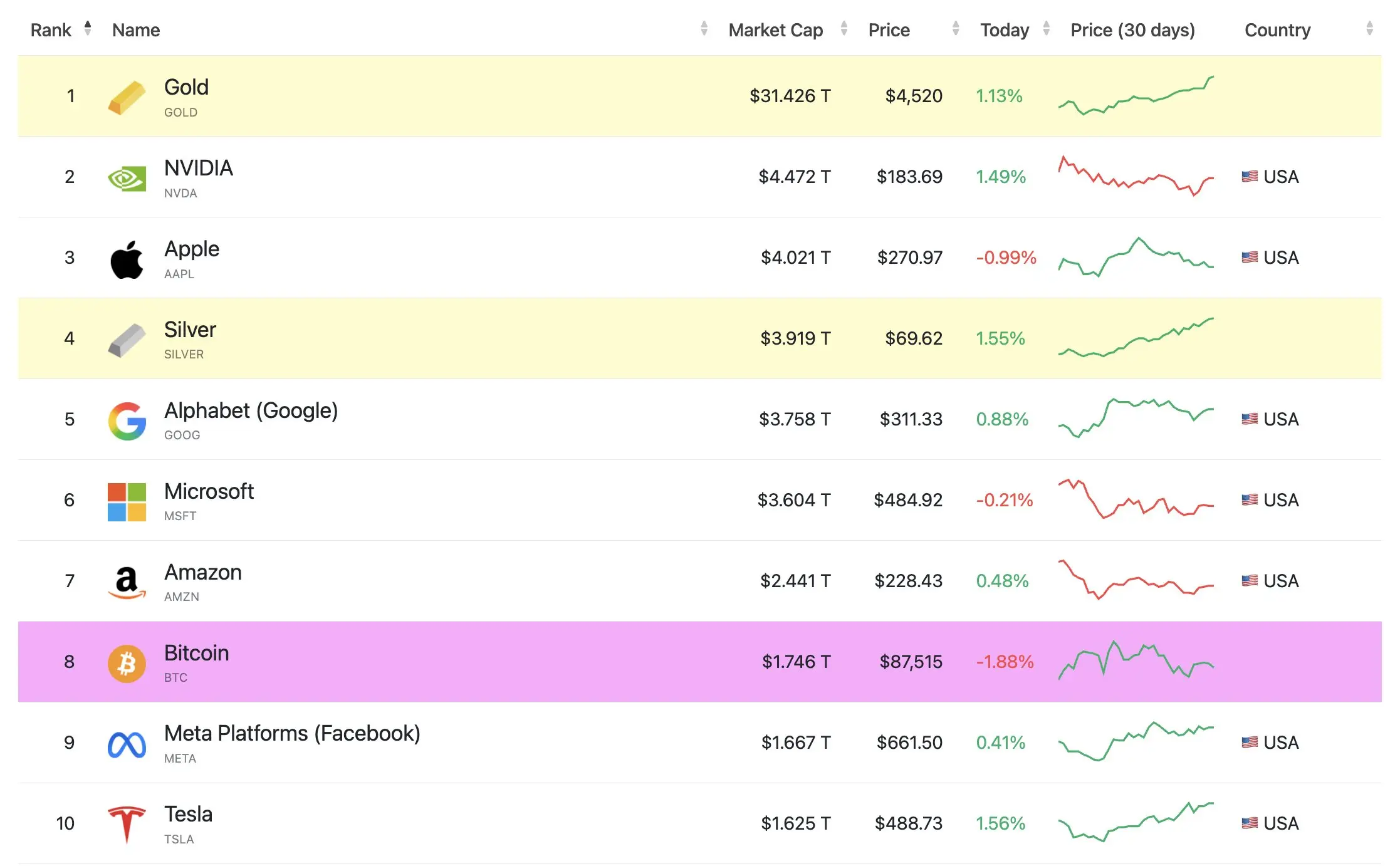Click the NVIDIA logo icon
The image size is (1400, 866).
127,179
